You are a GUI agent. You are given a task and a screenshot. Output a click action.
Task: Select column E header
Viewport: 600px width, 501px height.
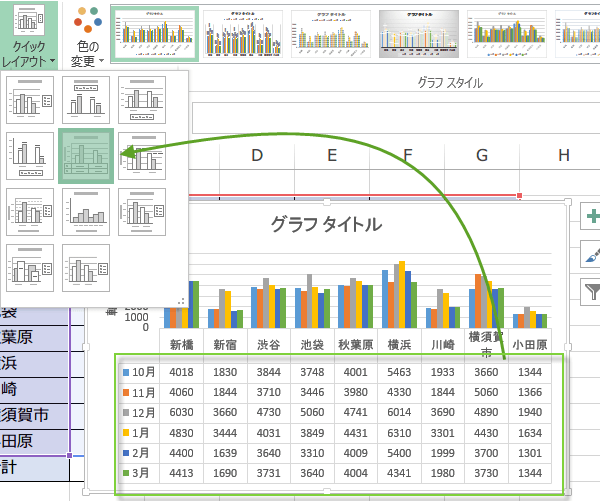point(332,155)
